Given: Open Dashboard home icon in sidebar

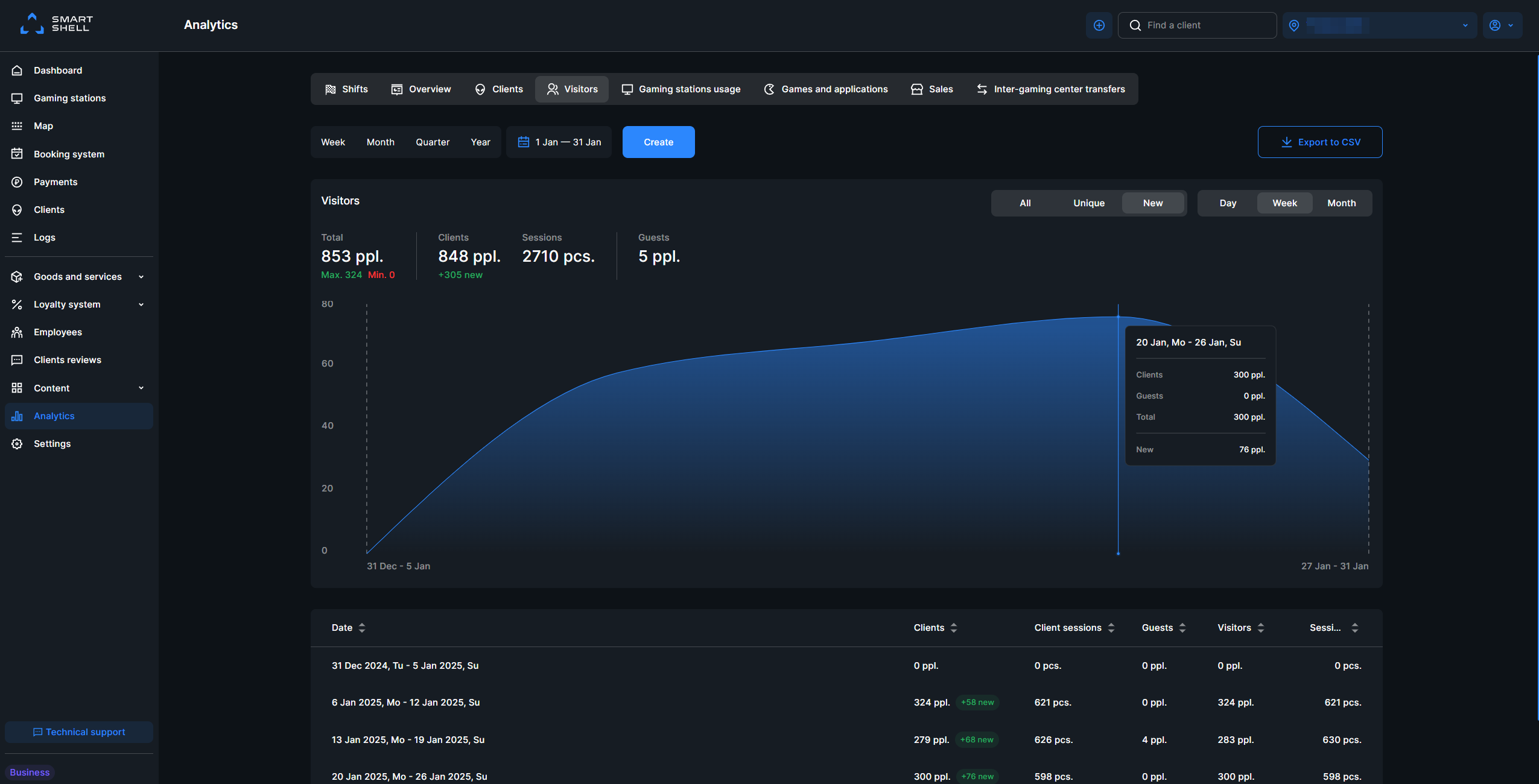Looking at the screenshot, I should pyautogui.click(x=17, y=71).
